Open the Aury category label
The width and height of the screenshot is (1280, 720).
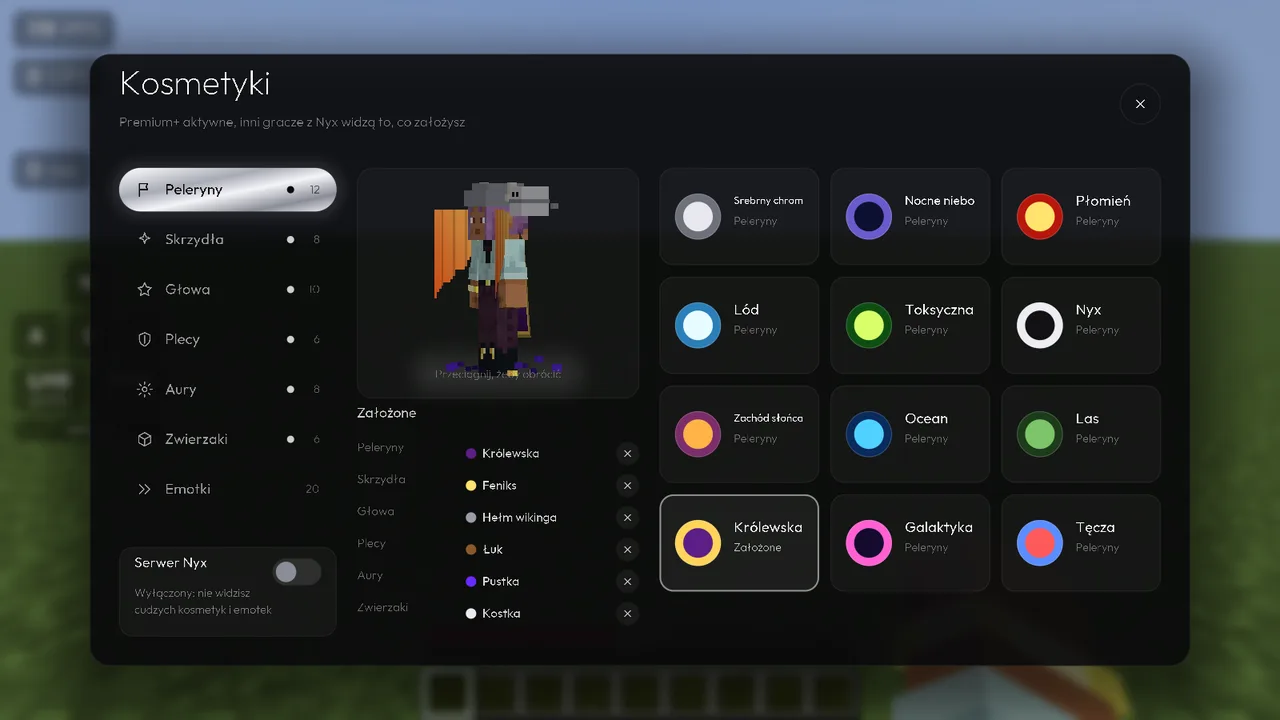click(x=180, y=389)
